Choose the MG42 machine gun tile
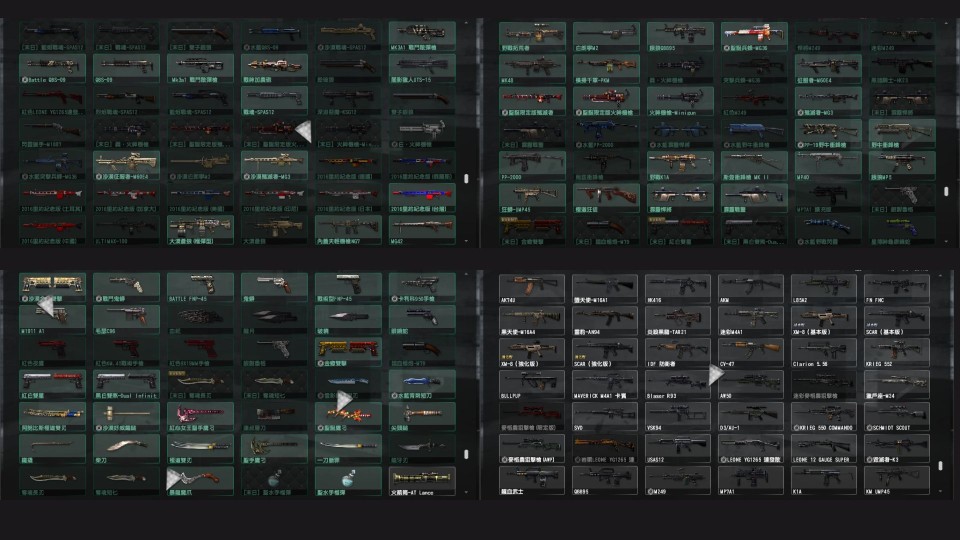 tap(422, 231)
